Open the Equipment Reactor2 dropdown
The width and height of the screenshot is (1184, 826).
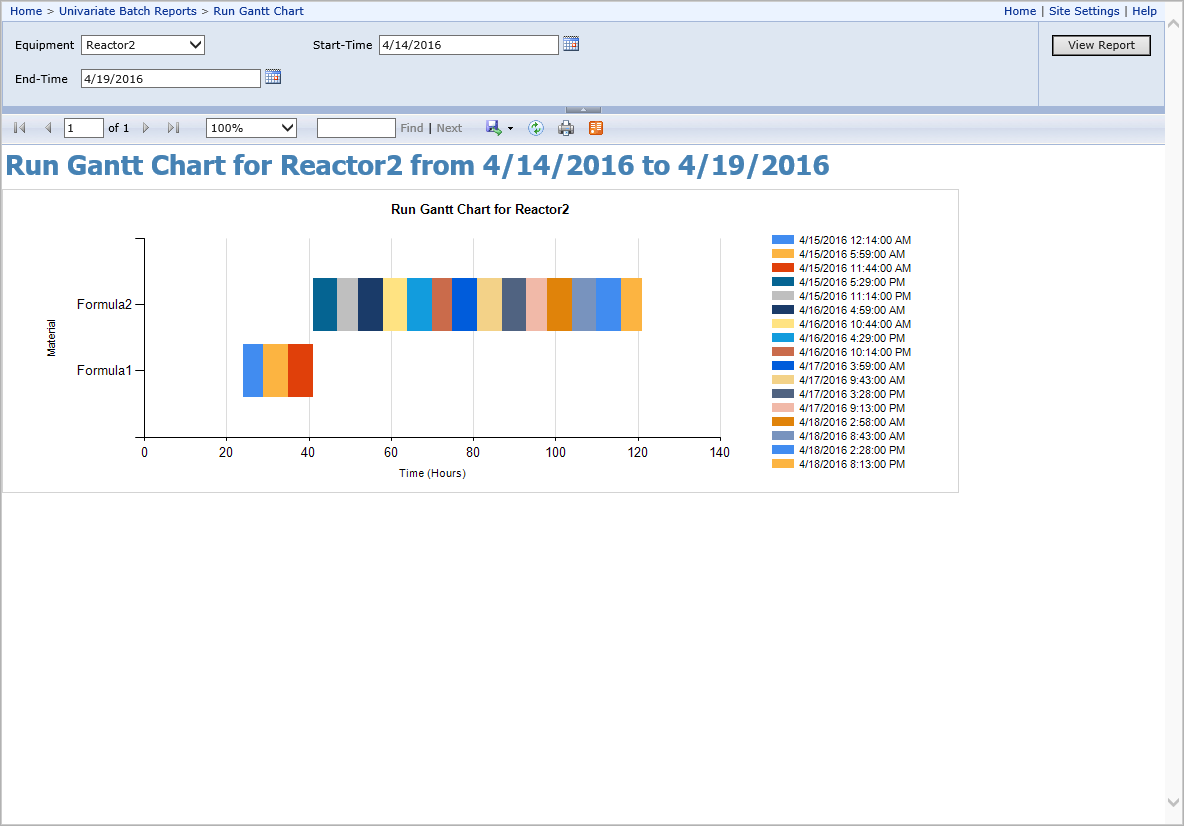[143, 45]
